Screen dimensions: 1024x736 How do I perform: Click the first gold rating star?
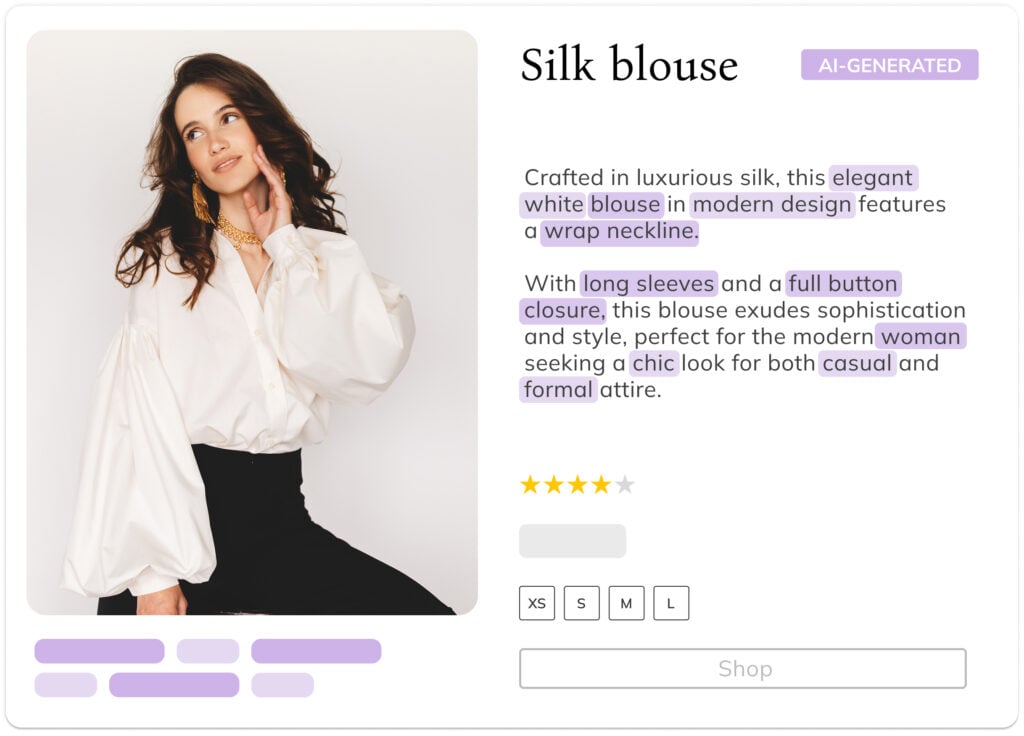pyautogui.click(x=530, y=485)
